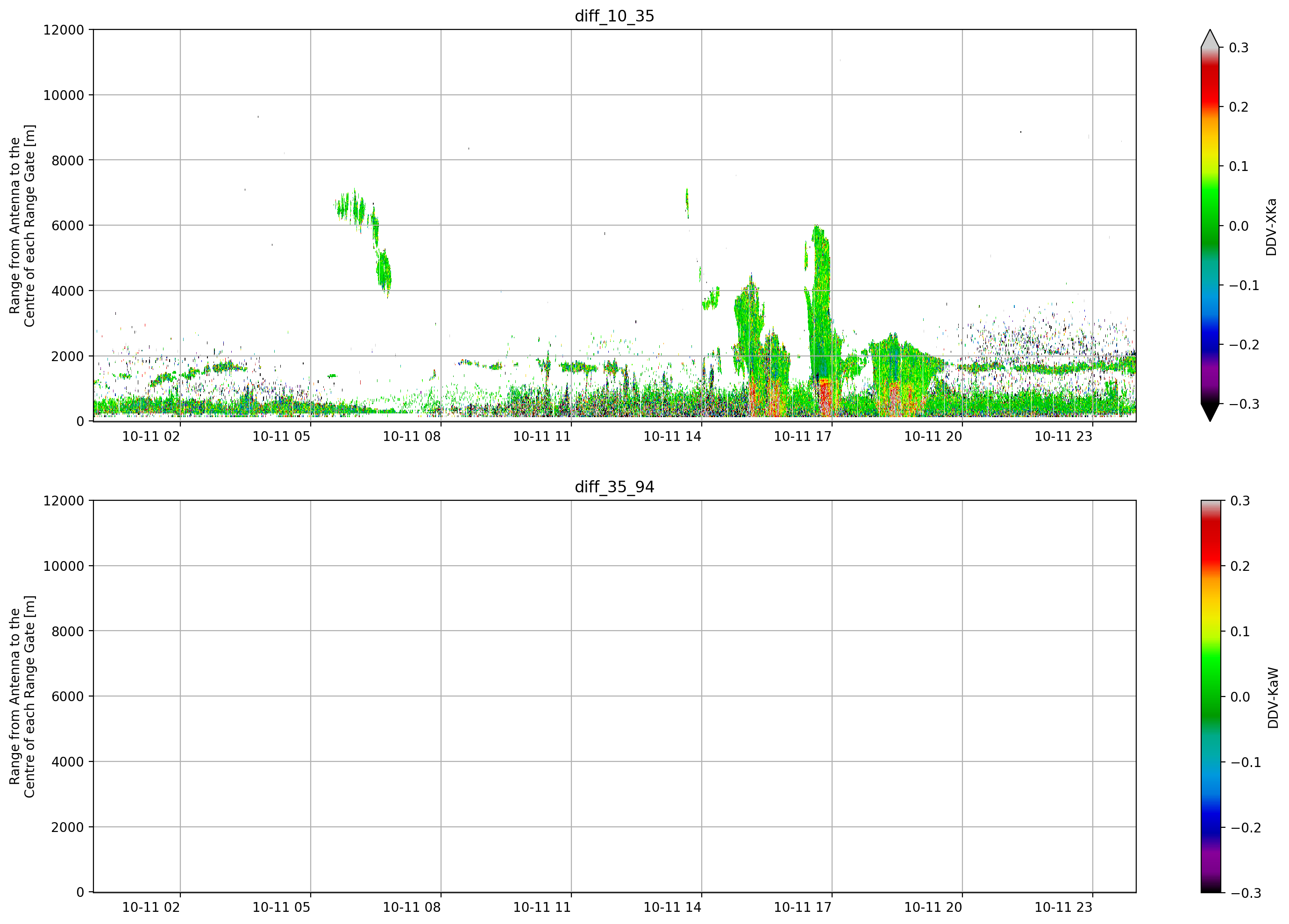This screenshot has width=1289, height=924.
Task: Click the 0.2 tick on DDV-KaW colorbar
Action: click(x=1240, y=566)
